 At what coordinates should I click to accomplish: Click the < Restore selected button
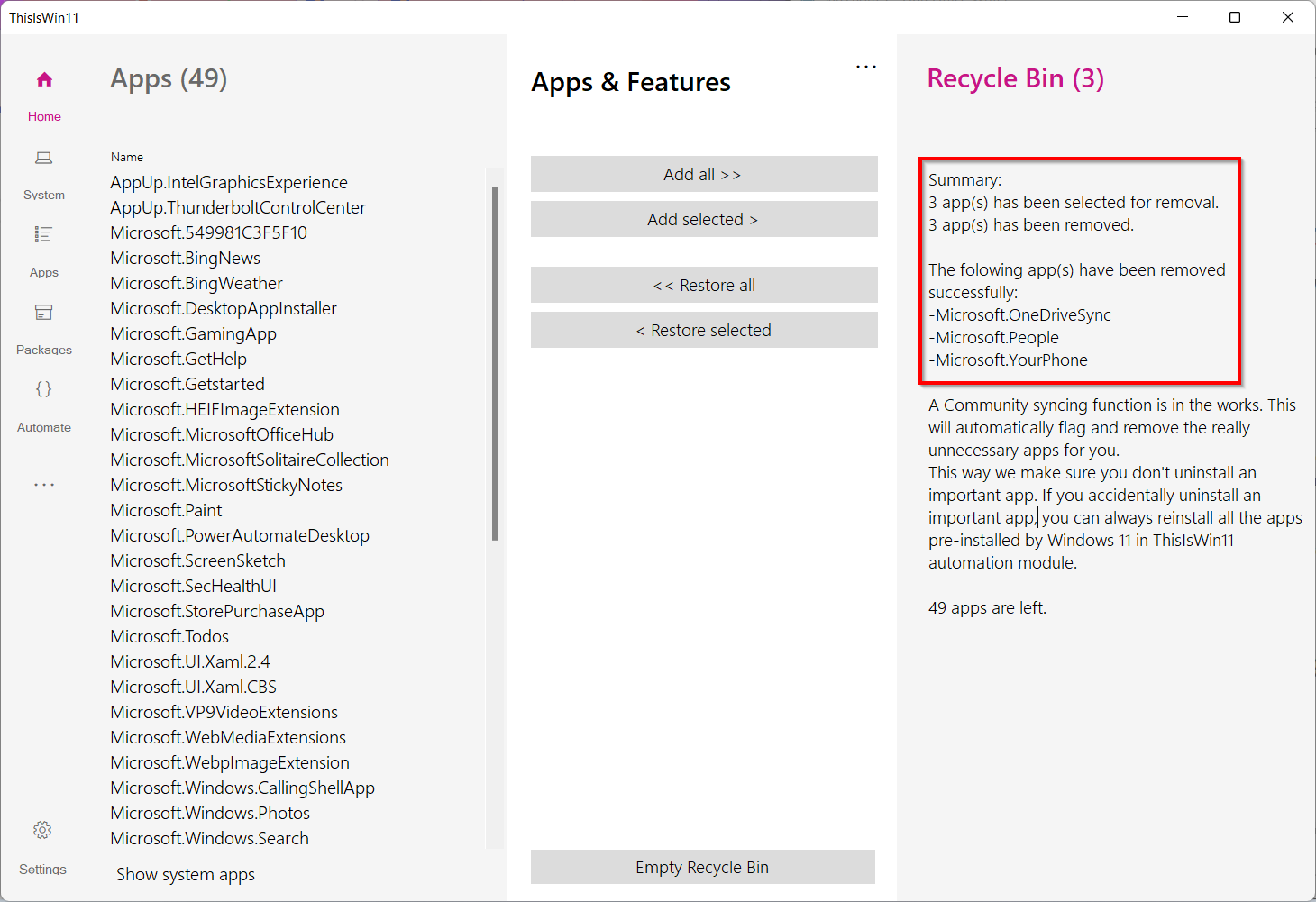point(704,330)
